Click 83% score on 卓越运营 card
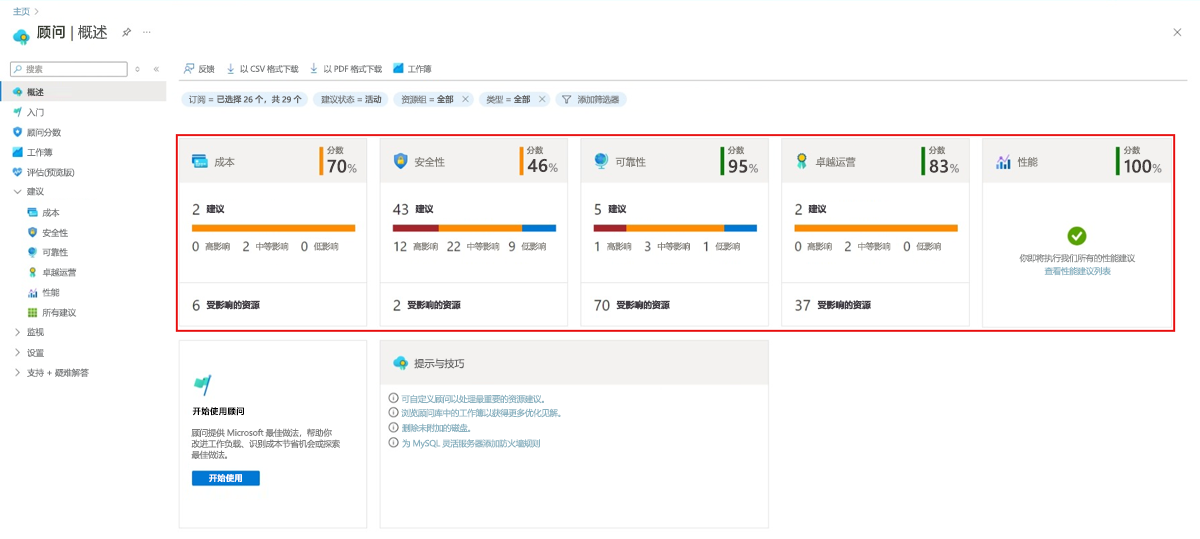The width and height of the screenshot is (1200, 539). click(945, 167)
